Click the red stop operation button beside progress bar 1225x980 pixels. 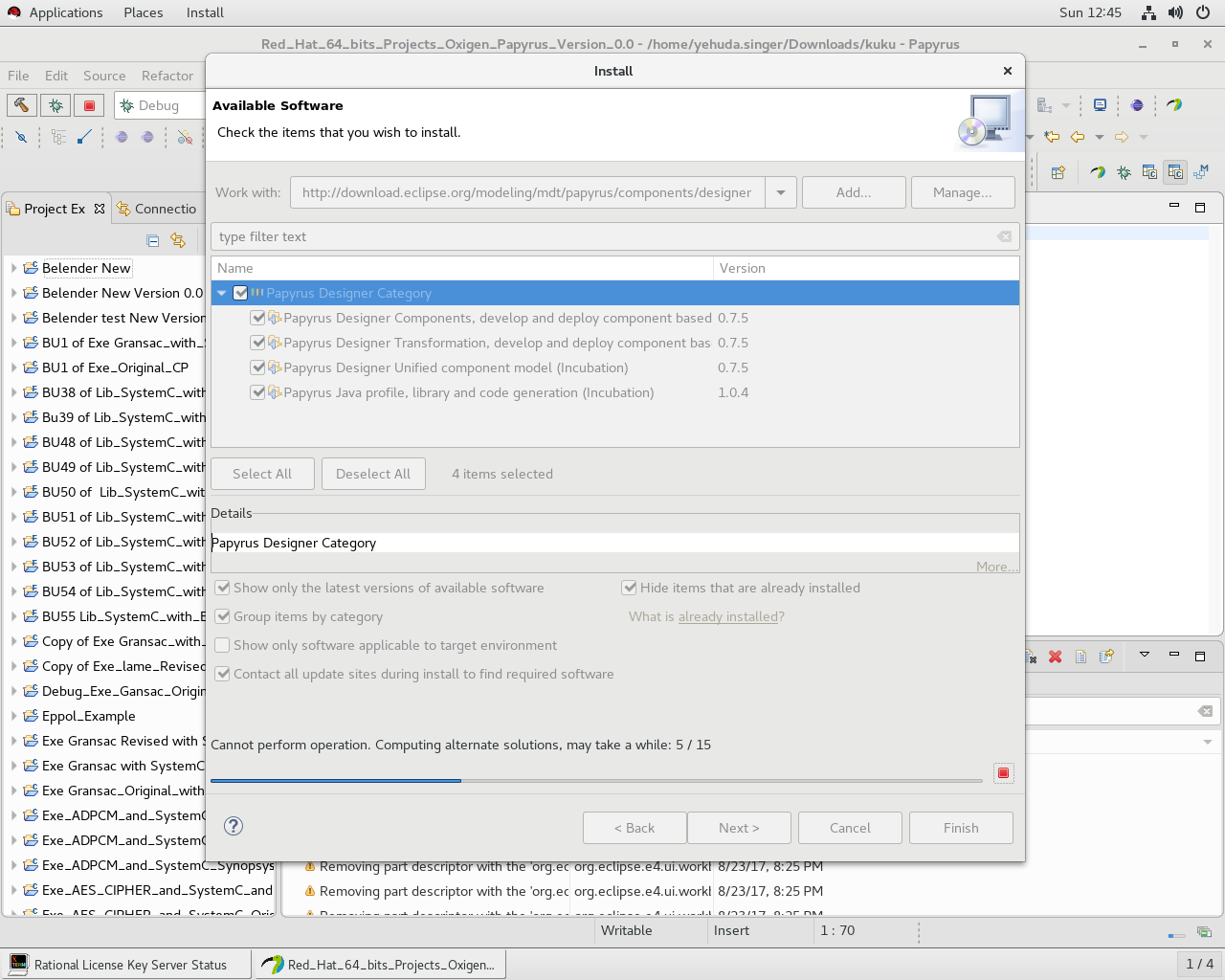point(1003,773)
